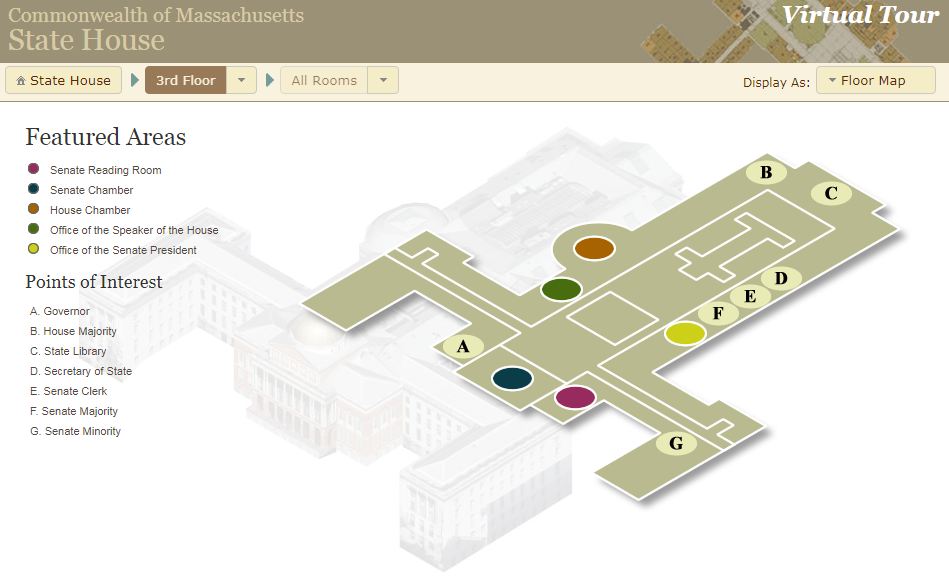Click 'B. House Majority' point of interest
This screenshot has height=581, width=949.
(73, 331)
